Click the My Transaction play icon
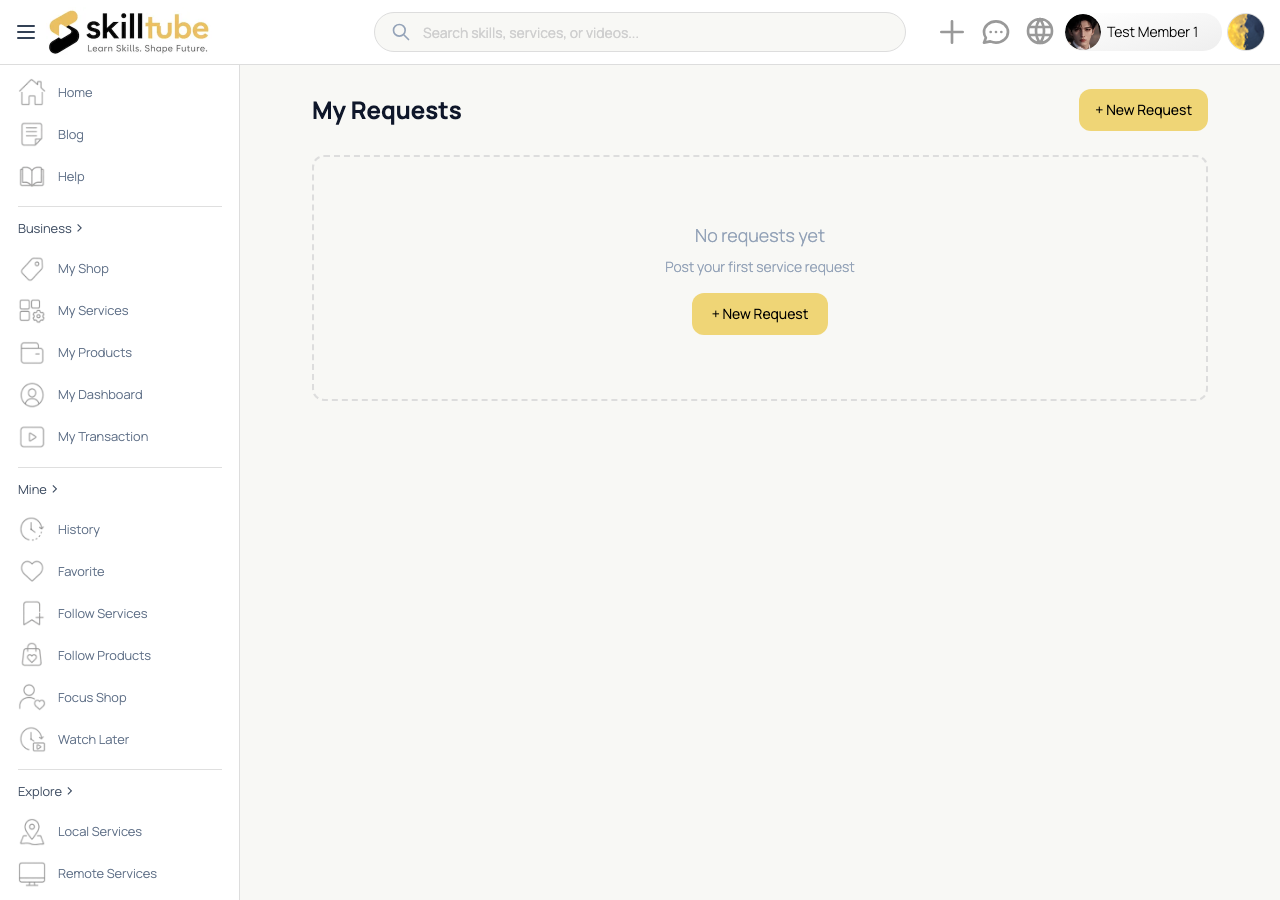 pos(32,436)
